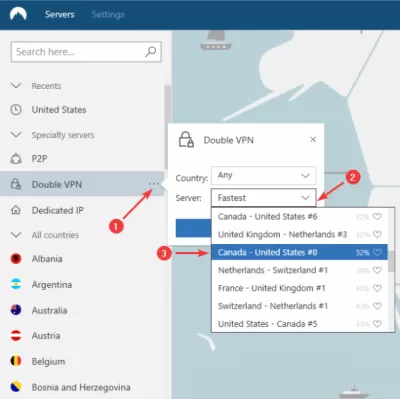
Task: Click the server dropdown list scrollbar
Action: [x=391, y=262]
